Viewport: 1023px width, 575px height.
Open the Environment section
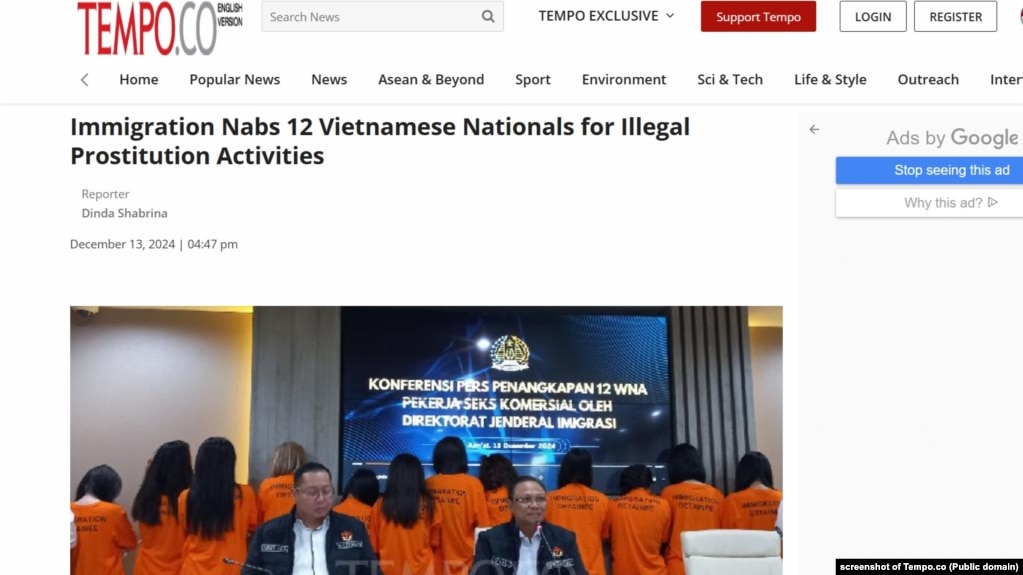pyautogui.click(x=624, y=80)
